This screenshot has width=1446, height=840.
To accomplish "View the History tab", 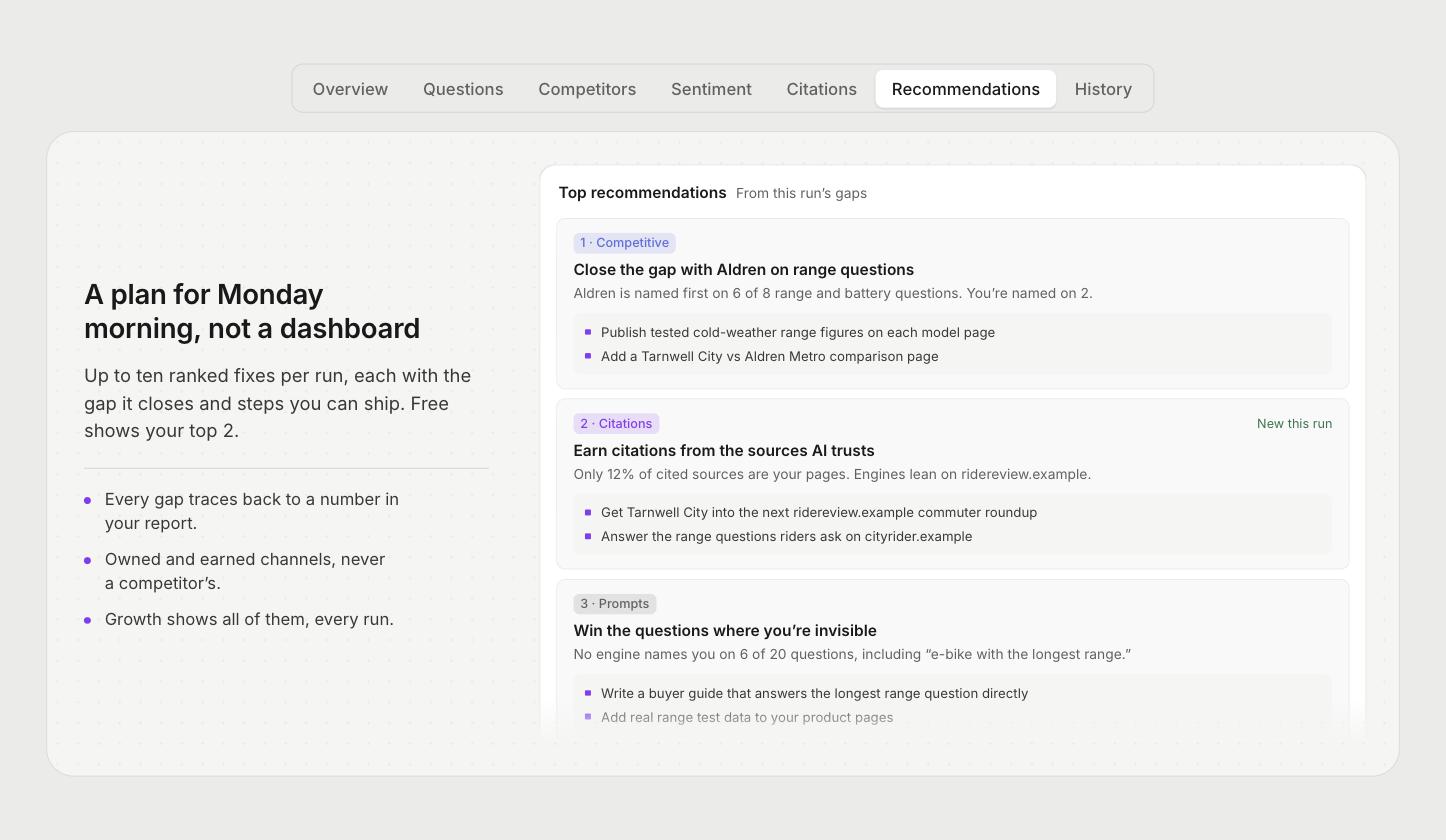I will click(x=1103, y=89).
